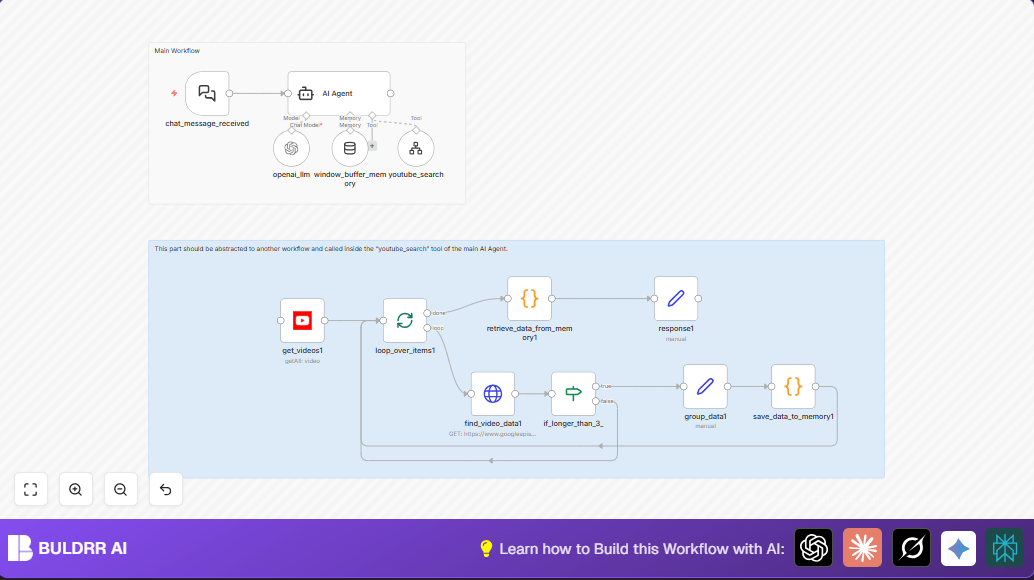Click the Learn how to Build text
The height and width of the screenshot is (580, 1034).
(x=642, y=548)
